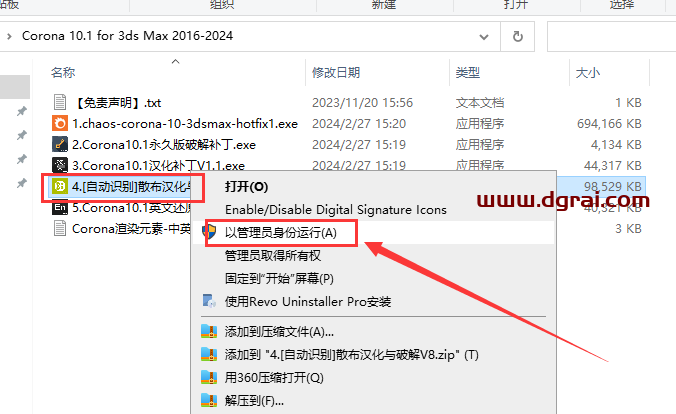Click the size value 44,317 KB
This screenshot has width=676, height=414.
pos(613,166)
